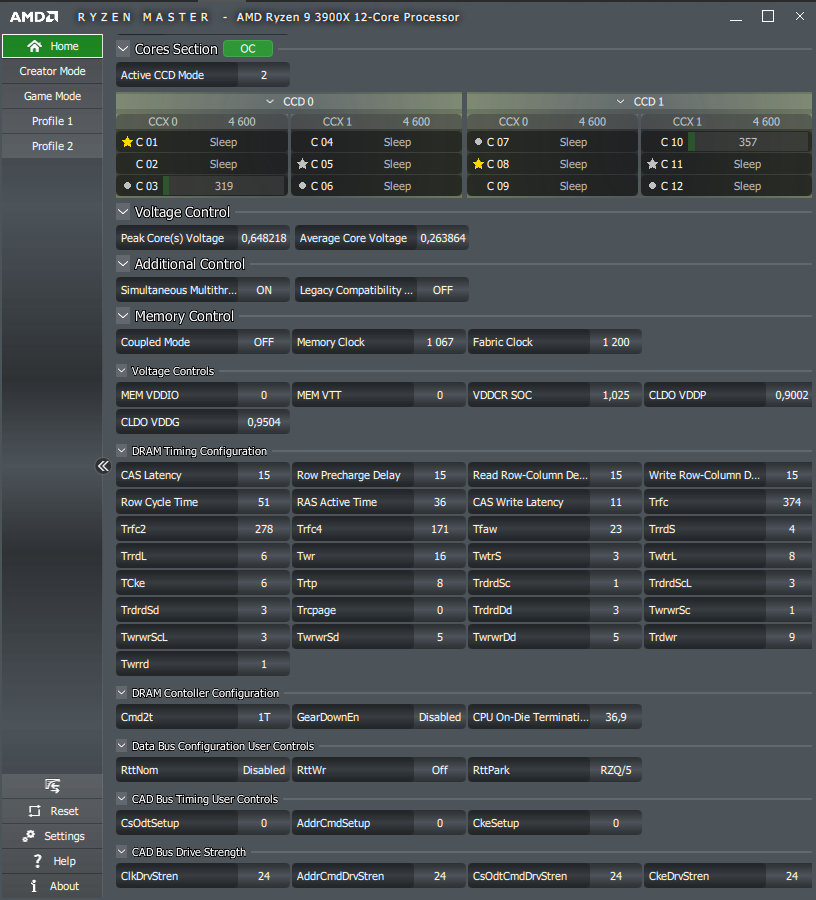Open Profile 2
Viewport: 816px width, 900px height.
(x=52, y=146)
